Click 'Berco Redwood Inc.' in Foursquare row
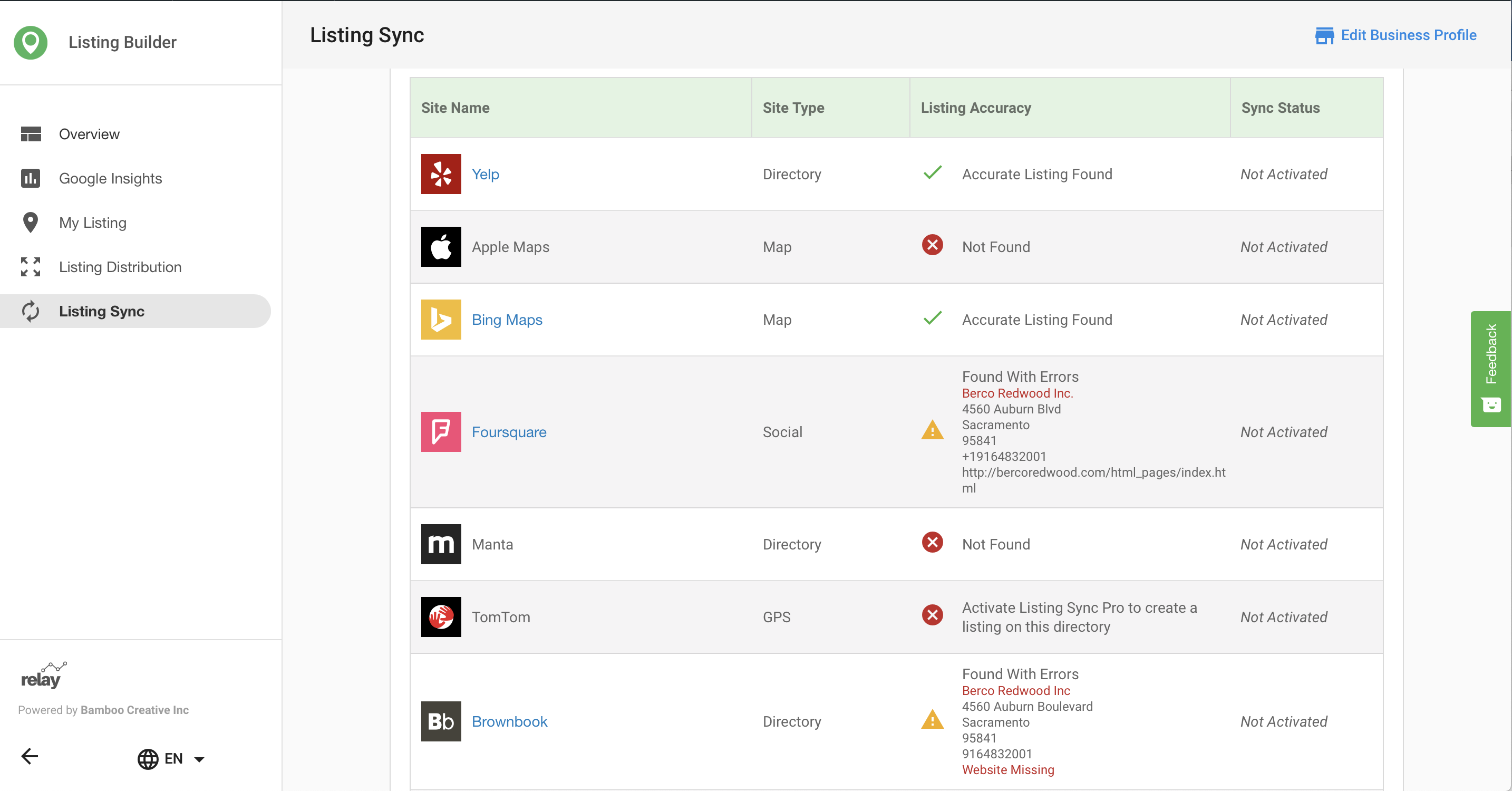 tap(1017, 393)
